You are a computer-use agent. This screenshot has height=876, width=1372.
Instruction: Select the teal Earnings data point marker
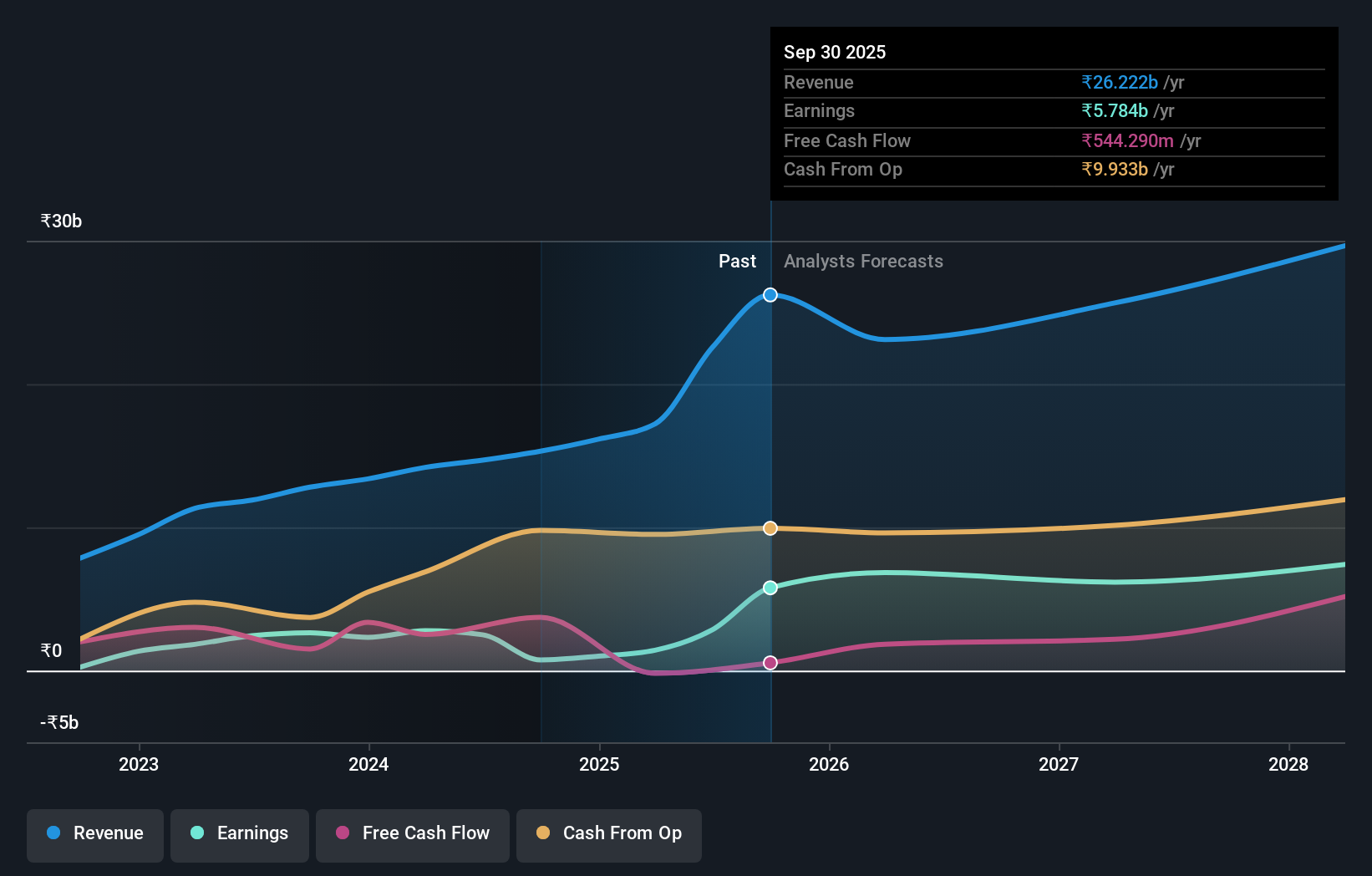(770, 588)
